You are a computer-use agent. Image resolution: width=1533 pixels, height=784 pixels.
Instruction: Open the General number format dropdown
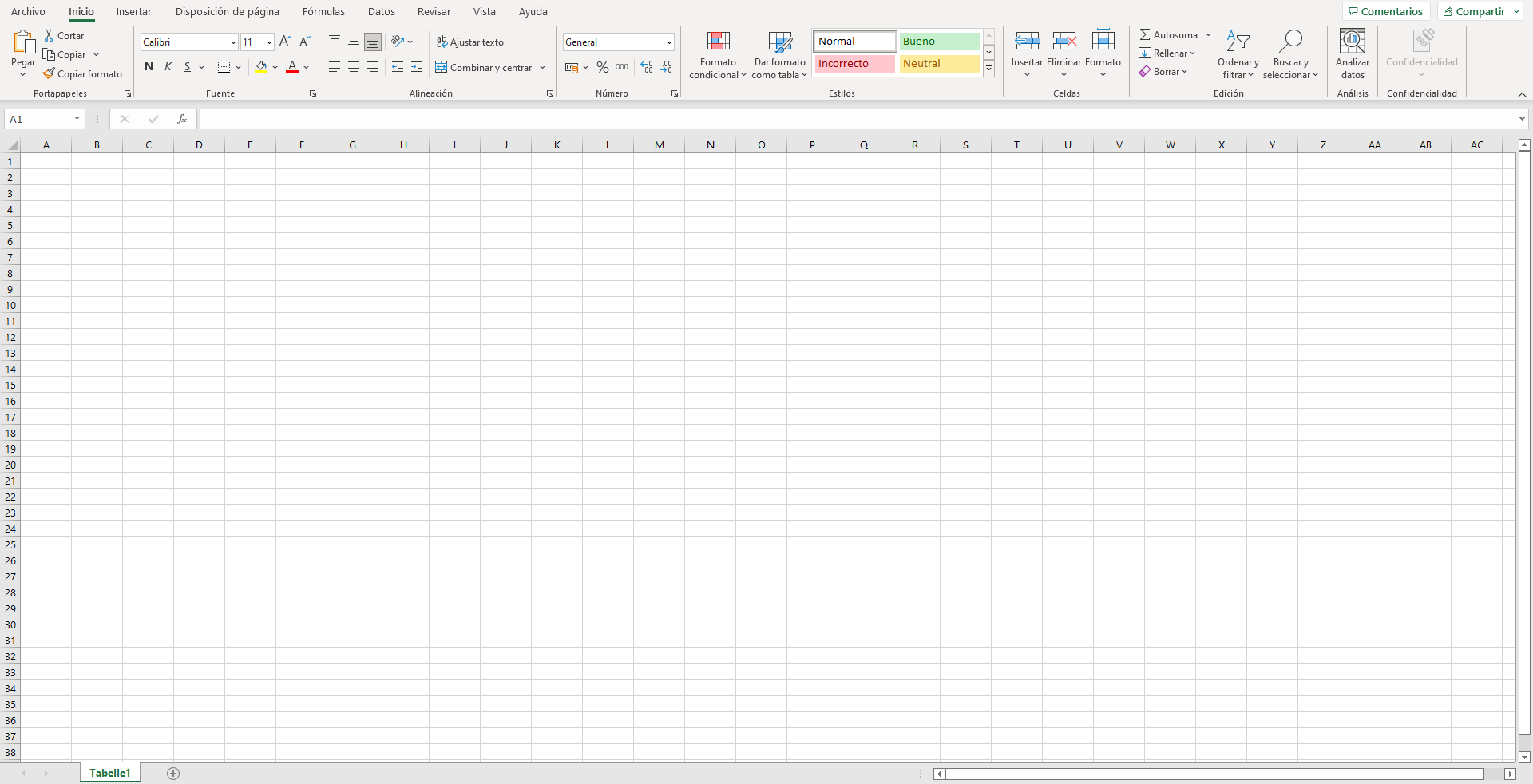[x=669, y=42]
